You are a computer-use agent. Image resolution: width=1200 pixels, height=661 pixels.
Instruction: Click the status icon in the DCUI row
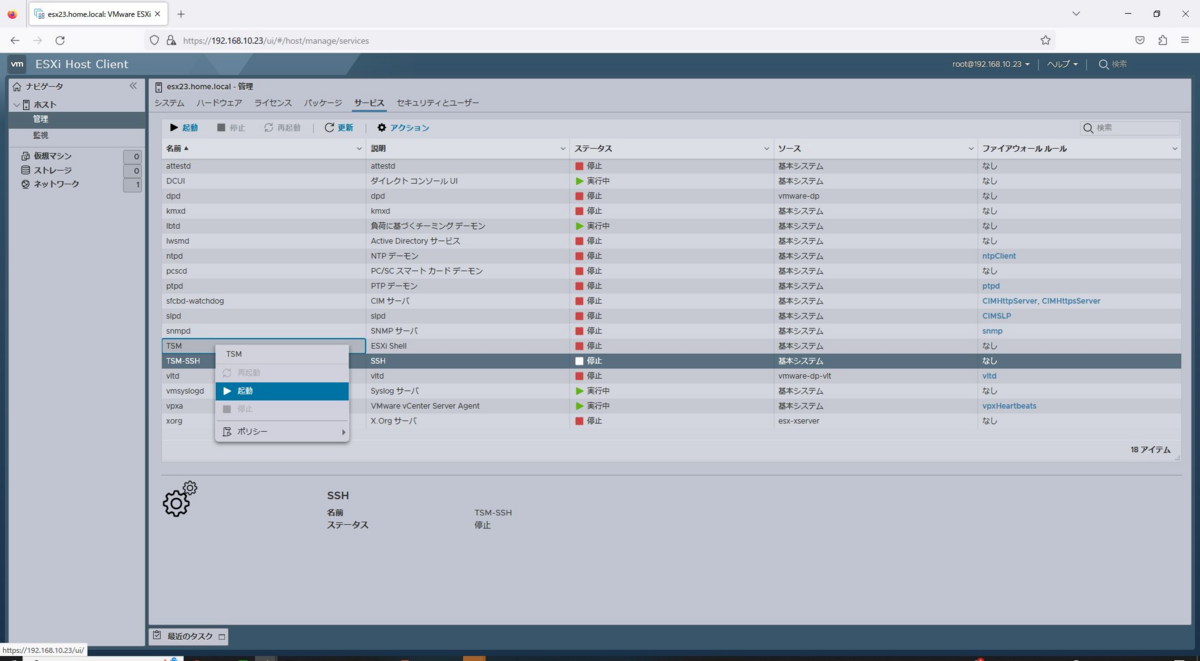[x=579, y=181]
